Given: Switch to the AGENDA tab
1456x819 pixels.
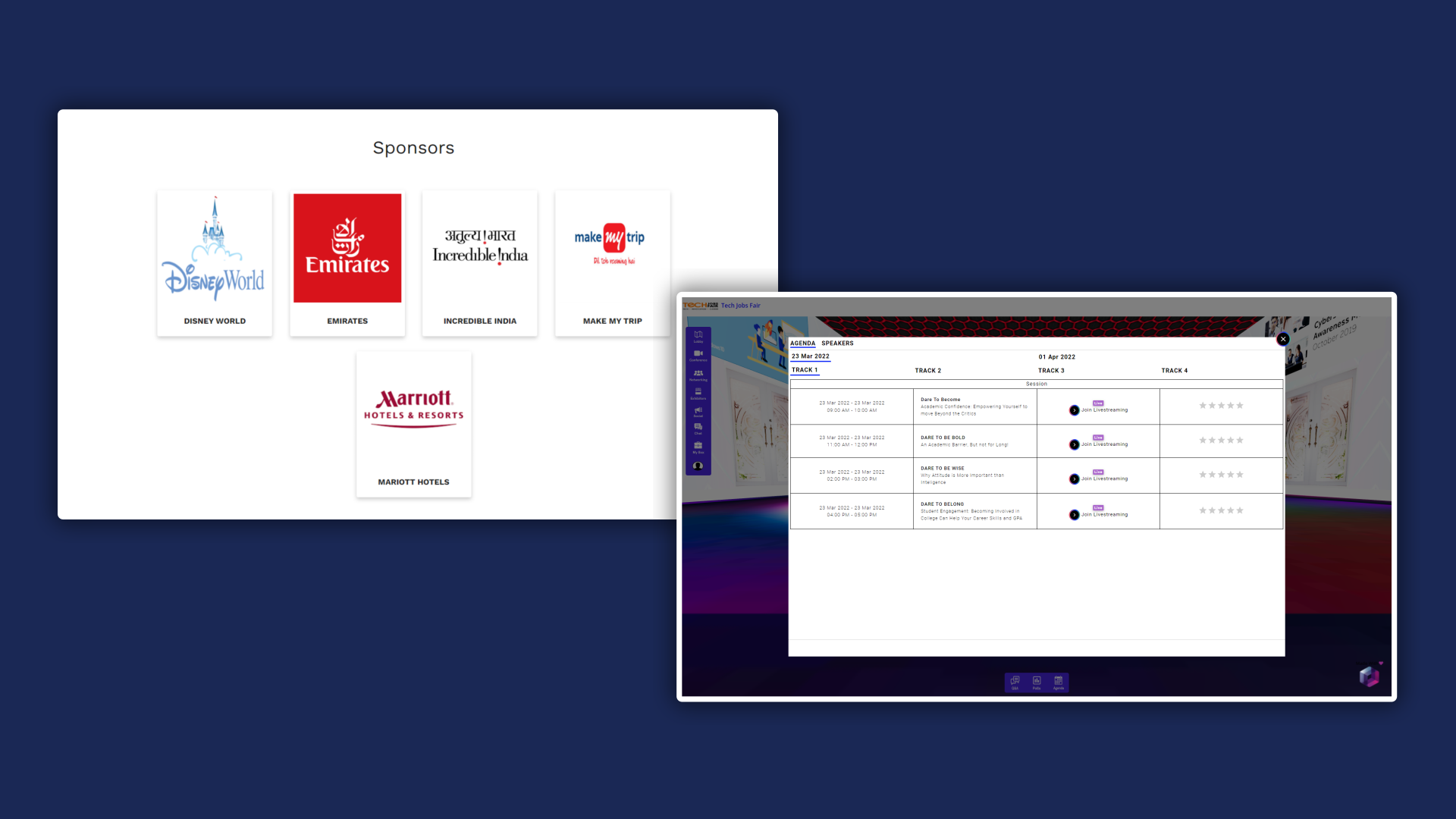Looking at the screenshot, I should point(802,344).
